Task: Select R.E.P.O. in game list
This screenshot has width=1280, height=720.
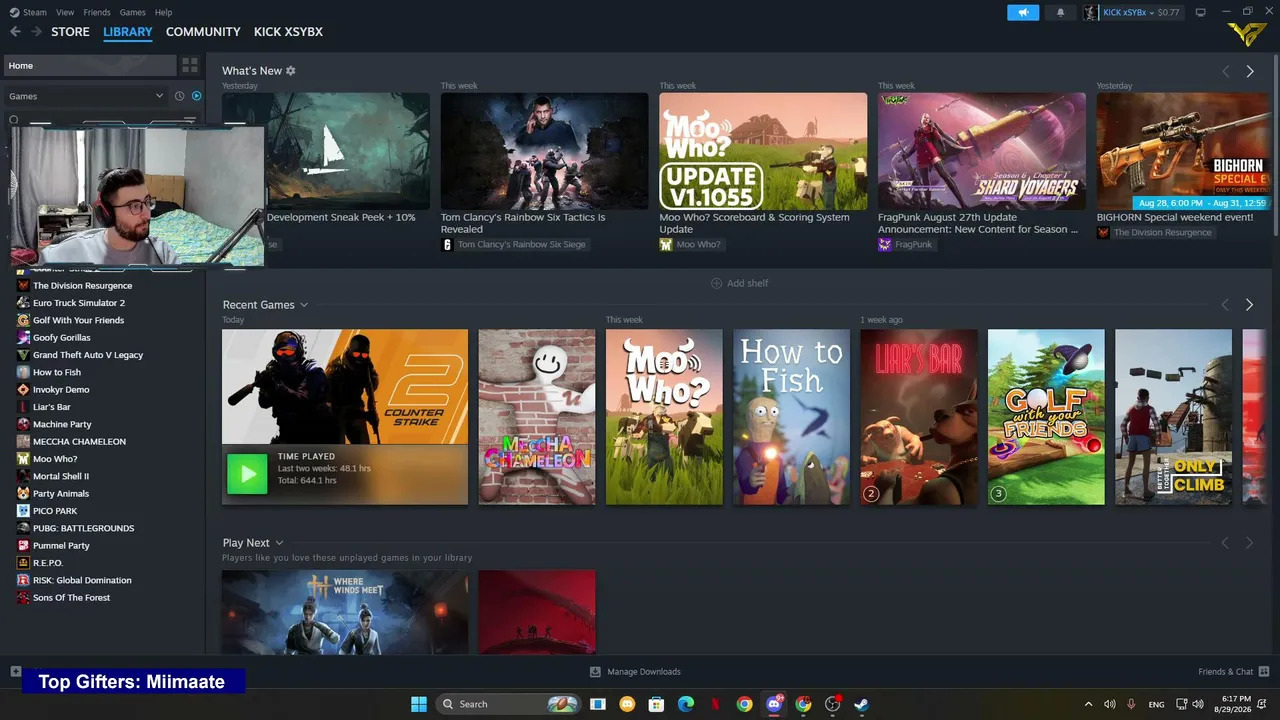Action: click(x=48, y=563)
